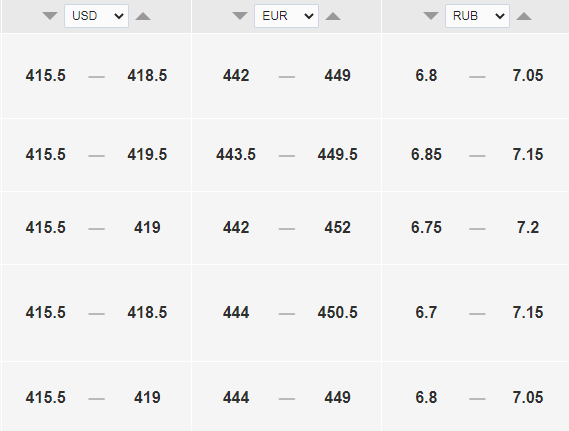Select the 449.5 EUR sell rate
This screenshot has height=431, width=569.
[x=337, y=155]
